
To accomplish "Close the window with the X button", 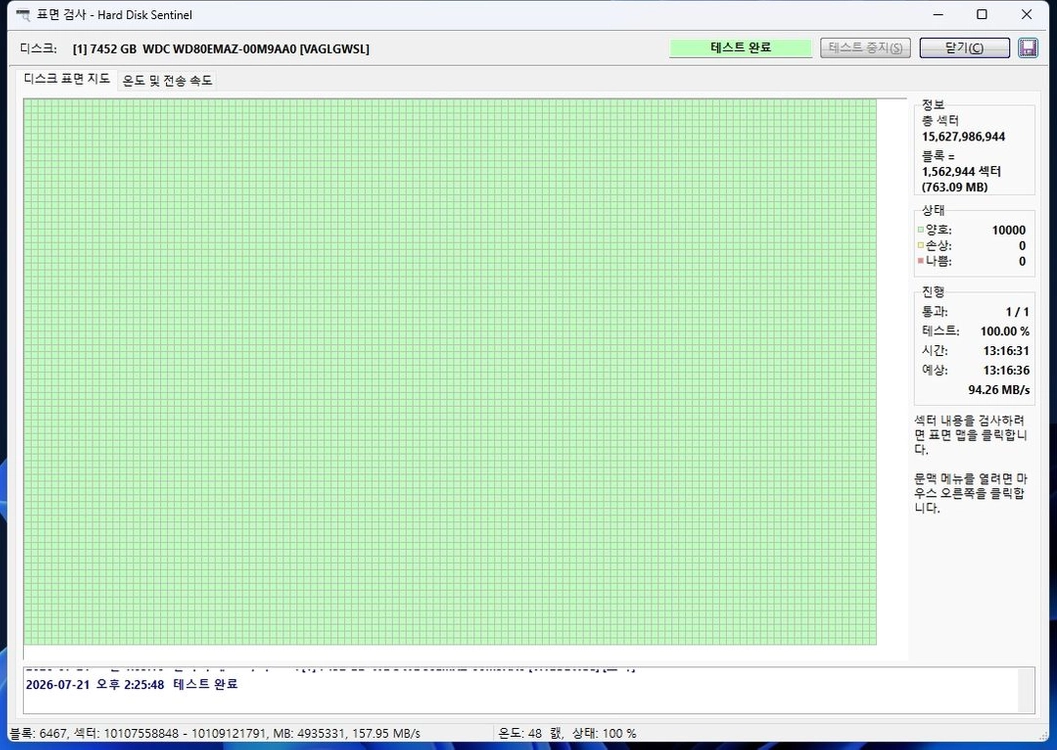I will pyautogui.click(x=1027, y=15).
